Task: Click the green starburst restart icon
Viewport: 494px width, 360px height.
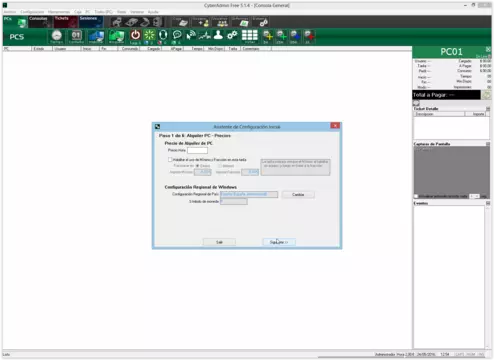Action: coord(149,36)
